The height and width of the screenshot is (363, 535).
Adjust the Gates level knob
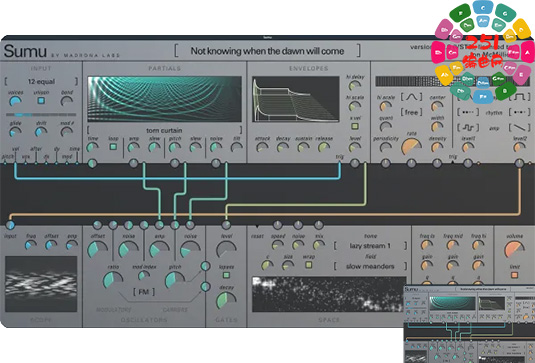(x=226, y=249)
